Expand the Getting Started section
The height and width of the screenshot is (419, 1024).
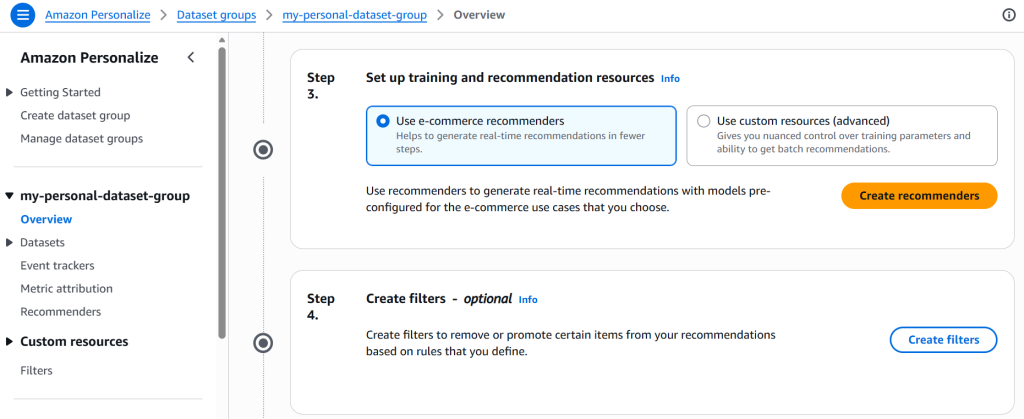[x=9, y=93]
